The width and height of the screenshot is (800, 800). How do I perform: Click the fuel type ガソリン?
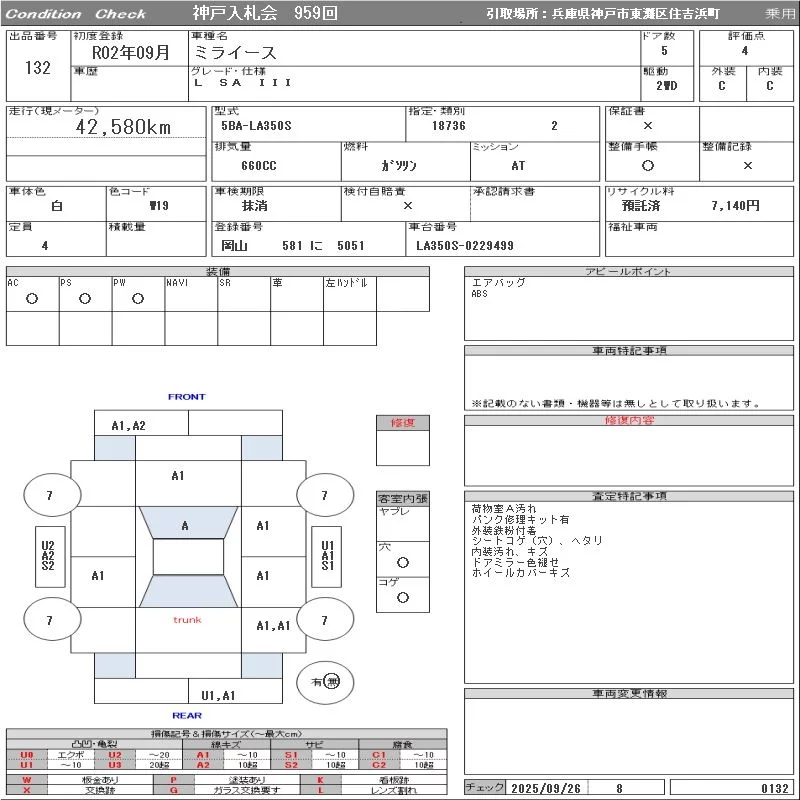399,165
